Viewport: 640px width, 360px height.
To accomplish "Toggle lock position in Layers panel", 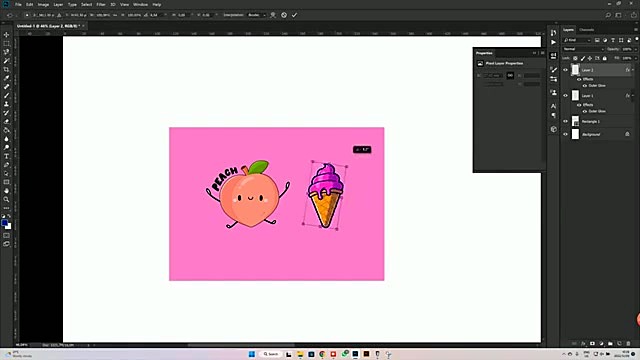I will coord(590,58).
